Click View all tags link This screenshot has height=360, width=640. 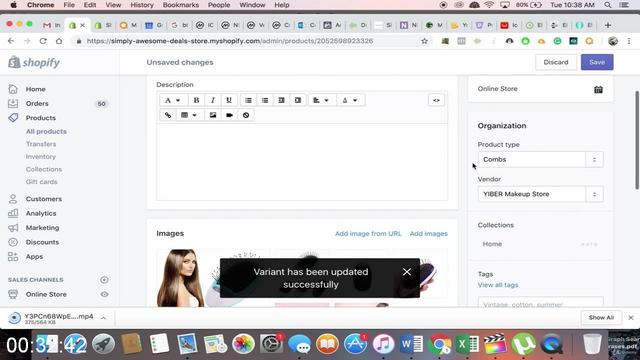pyautogui.click(x=498, y=285)
